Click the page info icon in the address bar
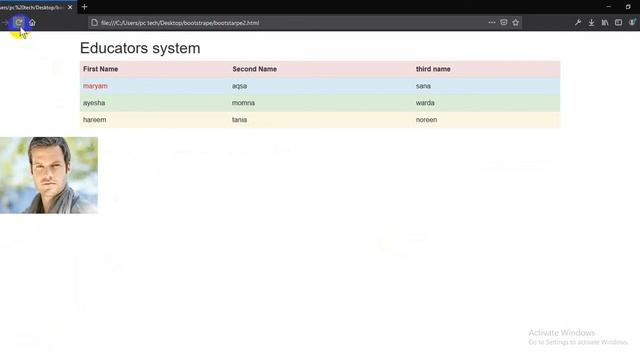Screen dimensions: 640x360 click(x=94, y=23)
